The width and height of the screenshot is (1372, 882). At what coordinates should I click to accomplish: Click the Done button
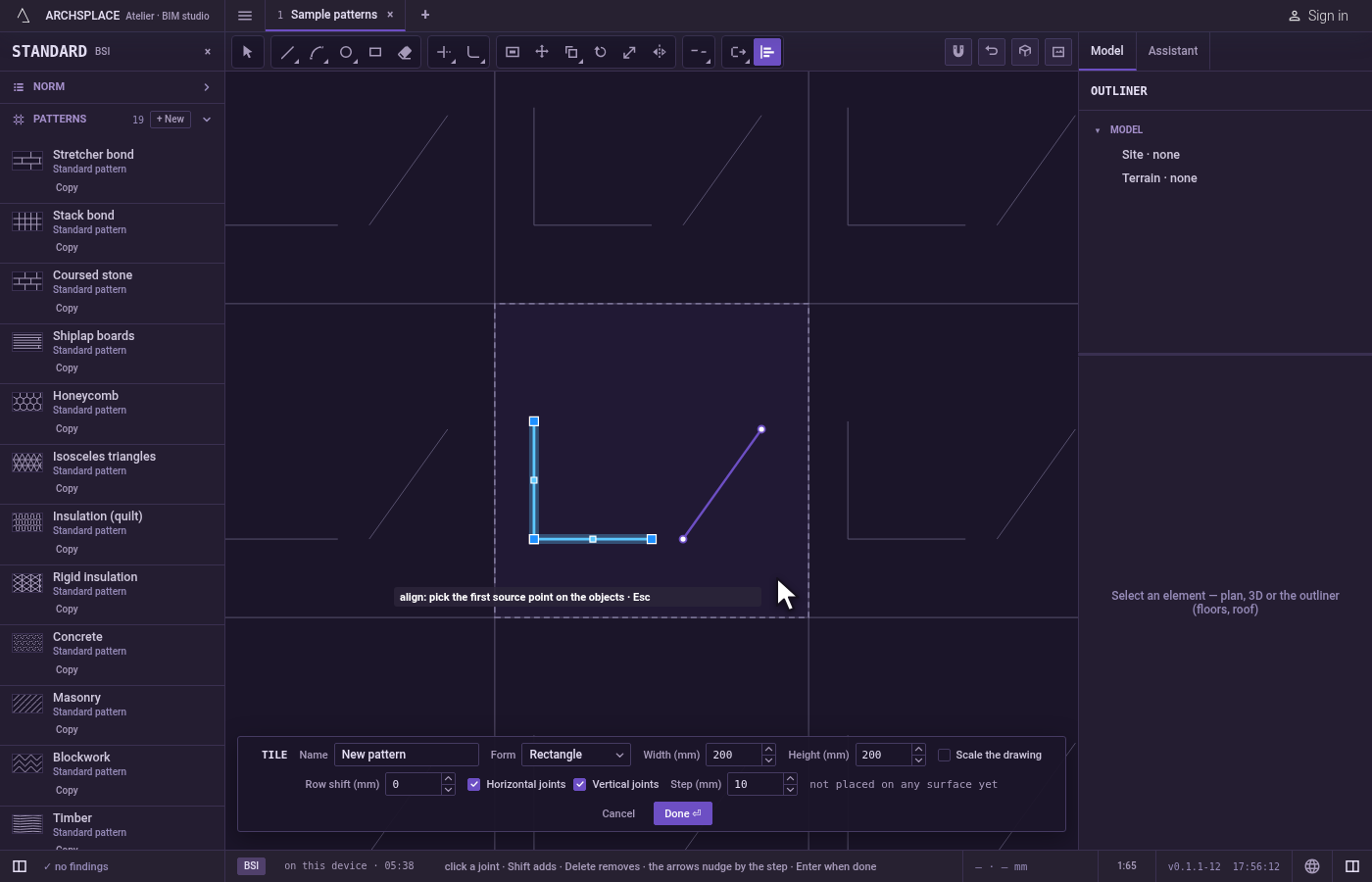pyautogui.click(x=683, y=813)
